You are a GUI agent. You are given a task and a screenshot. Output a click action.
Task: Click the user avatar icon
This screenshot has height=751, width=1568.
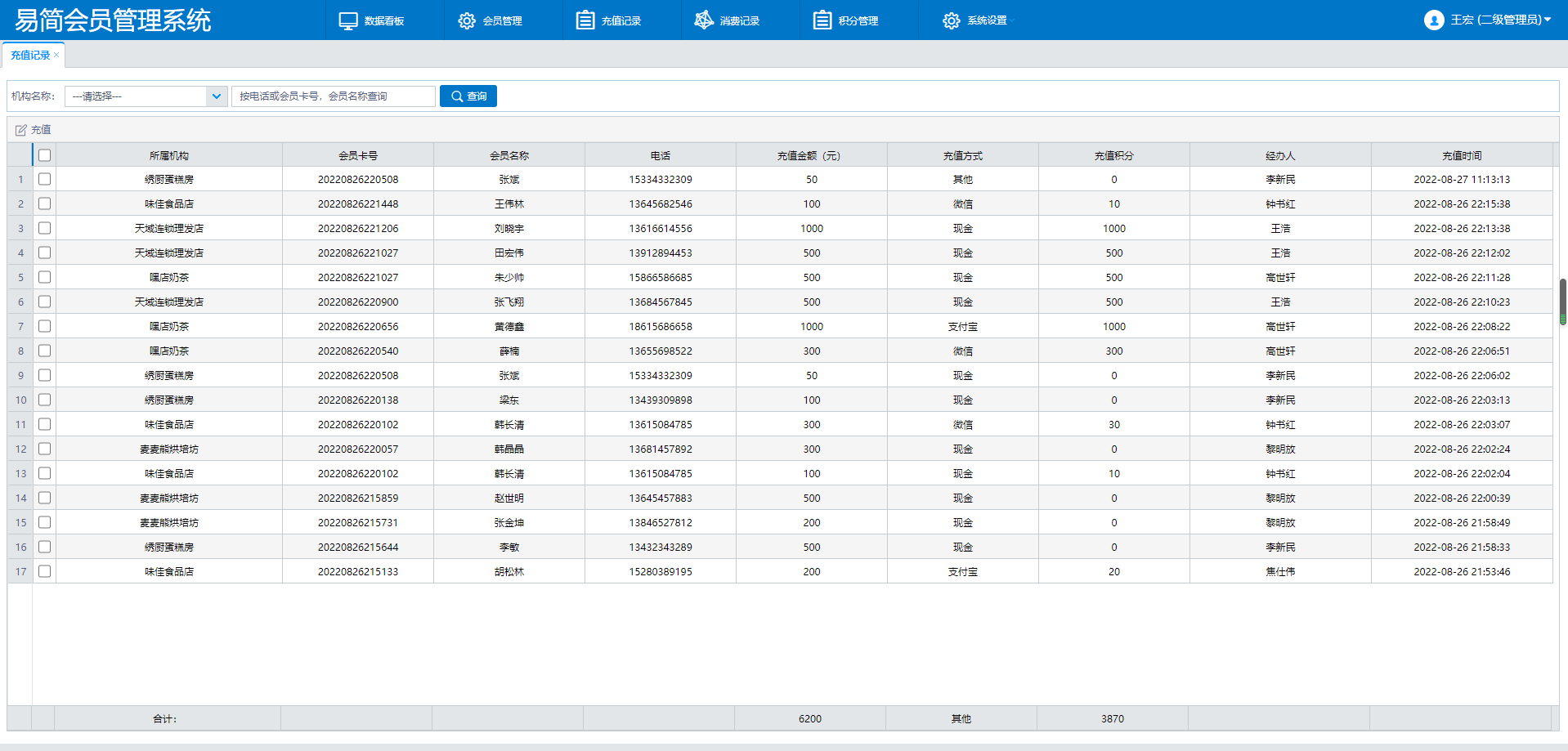click(x=1434, y=20)
